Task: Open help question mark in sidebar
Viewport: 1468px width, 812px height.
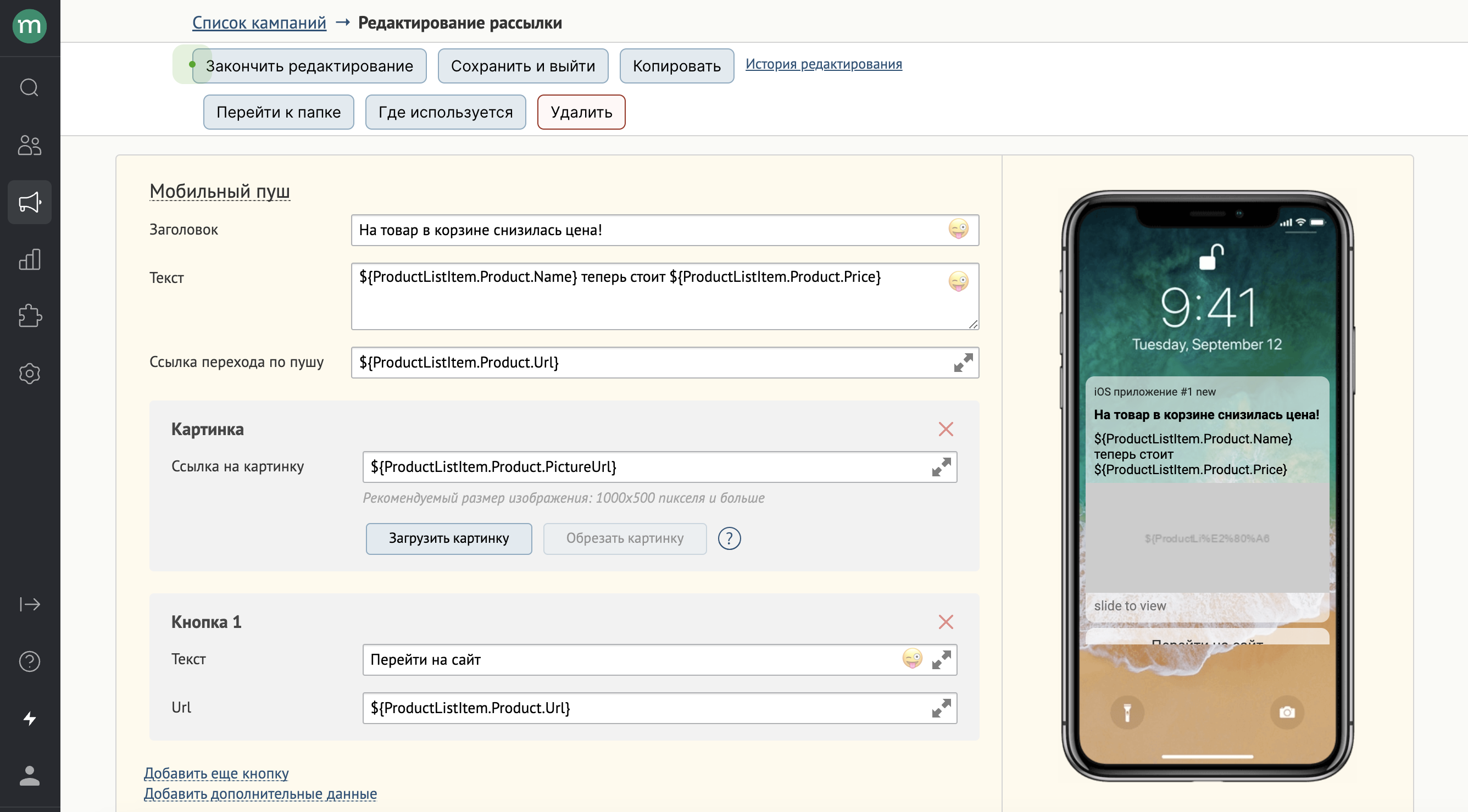Action: point(30,661)
